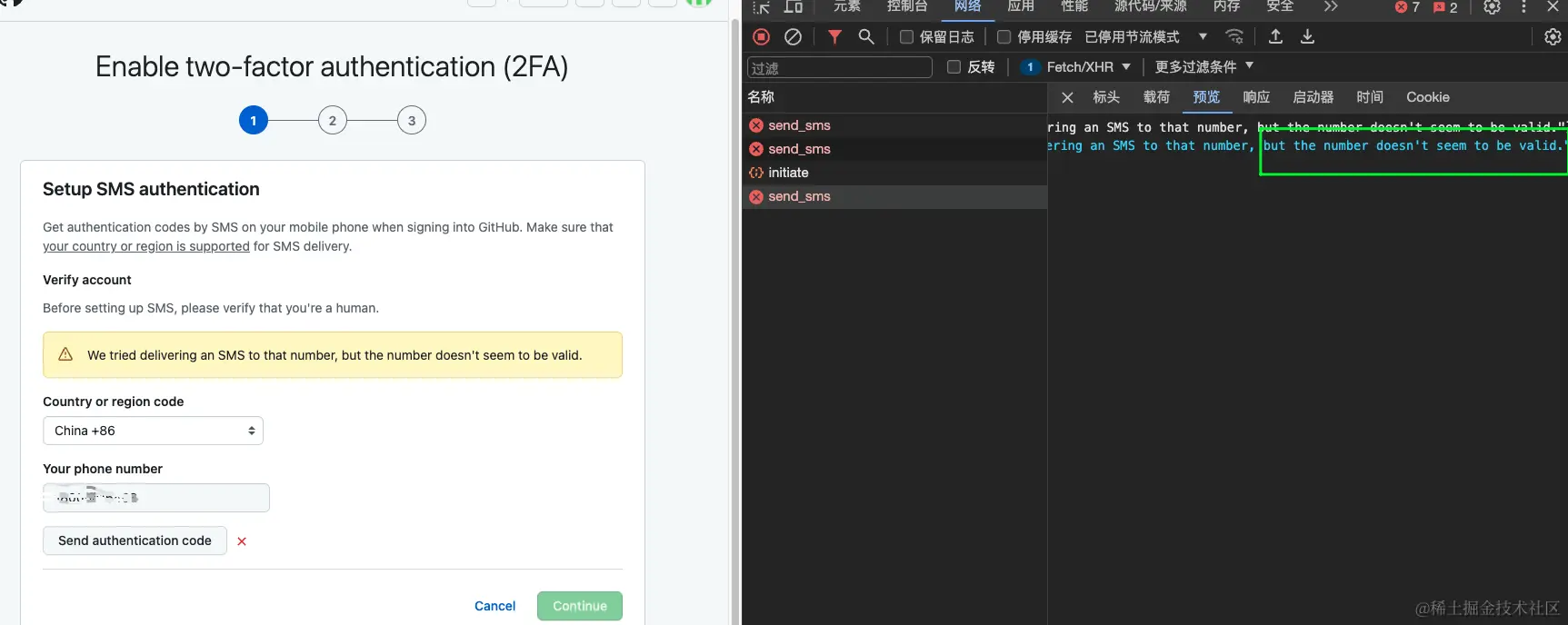Click the warning triangle in the SMS alert
1568x625 pixels.
[x=65, y=354]
